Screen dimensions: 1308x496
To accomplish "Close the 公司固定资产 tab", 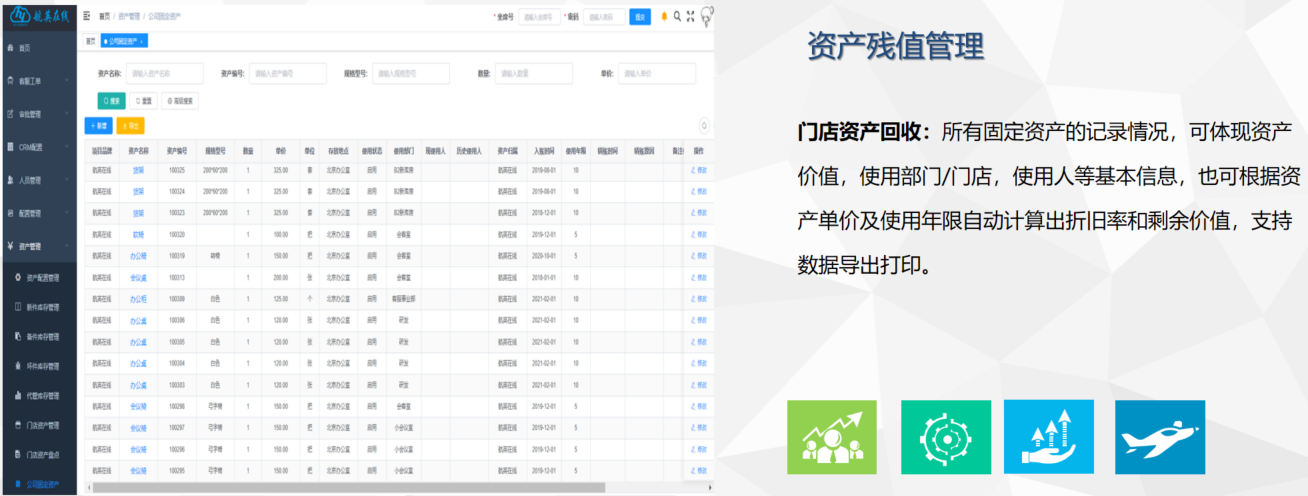I will [x=143, y=41].
